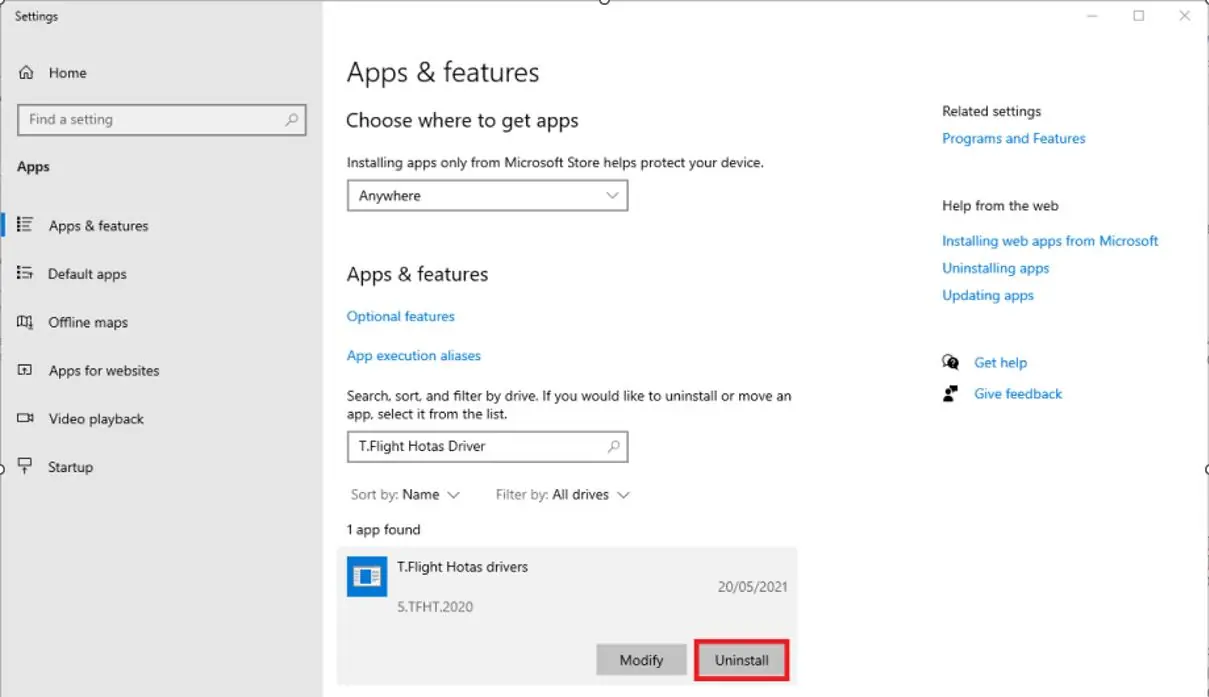Image resolution: width=1209 pixels, height=697 pixels.
Task: Open Video playback settings
Action: click(x=96, y=419)
